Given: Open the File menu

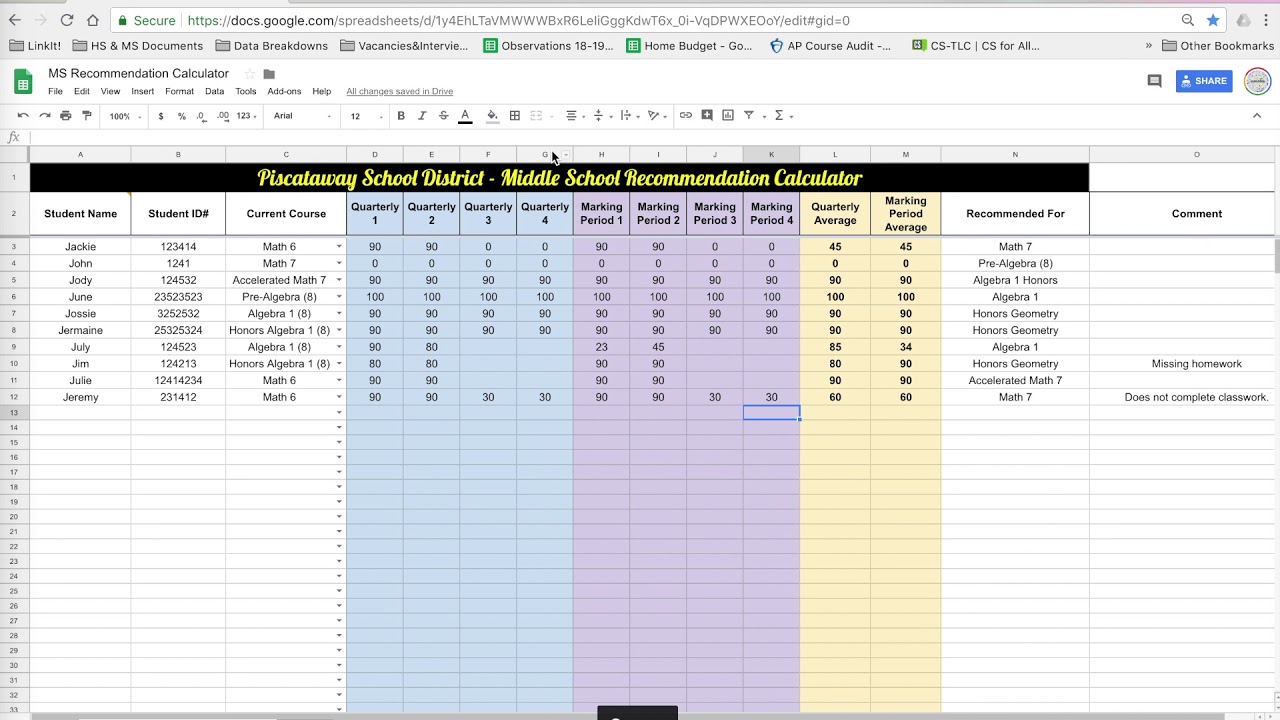Looking at the screenshot, I should [x=55, y=91].
